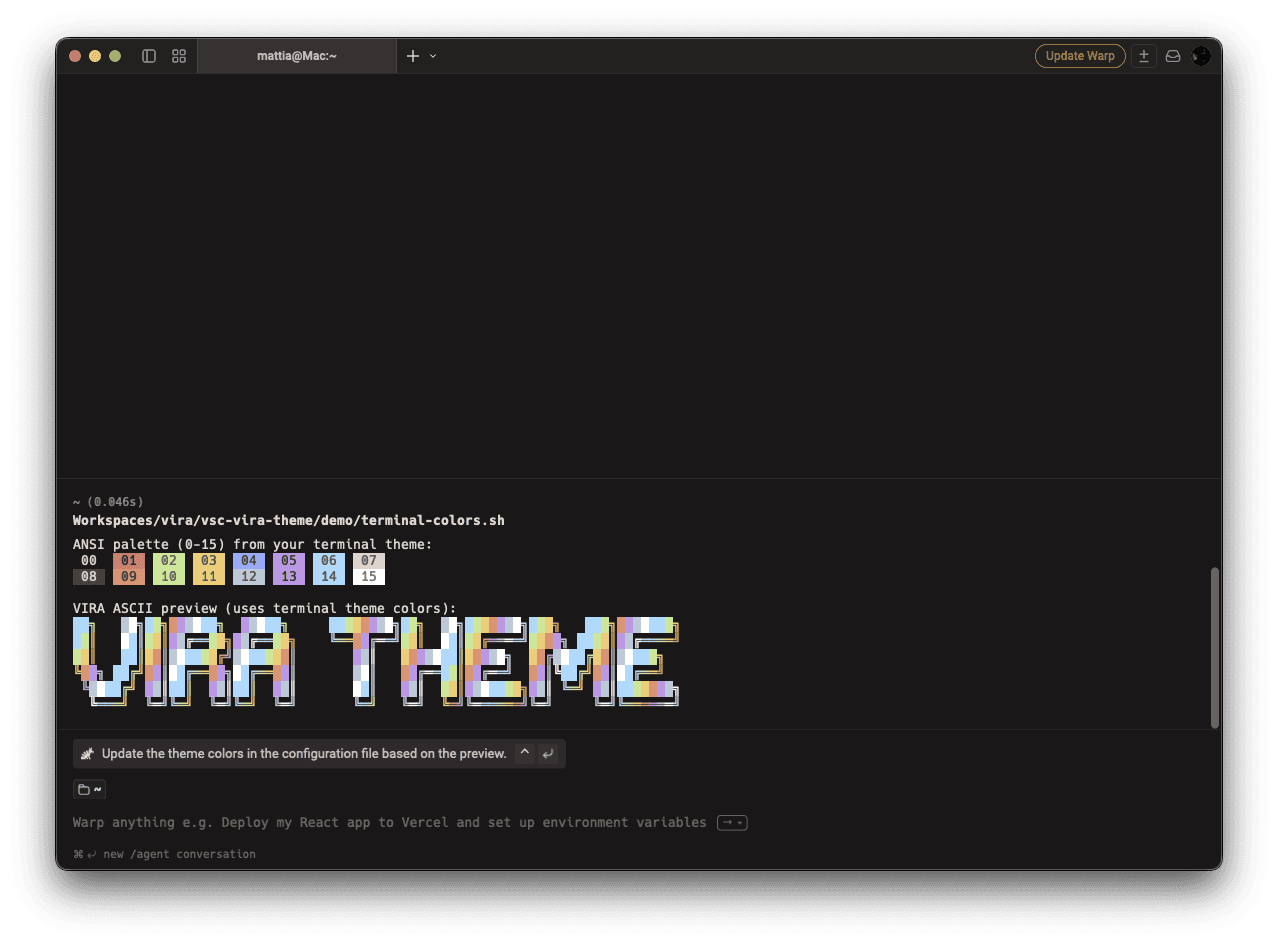Click the 06 cyan palette swatch

[x=329, y=561]
